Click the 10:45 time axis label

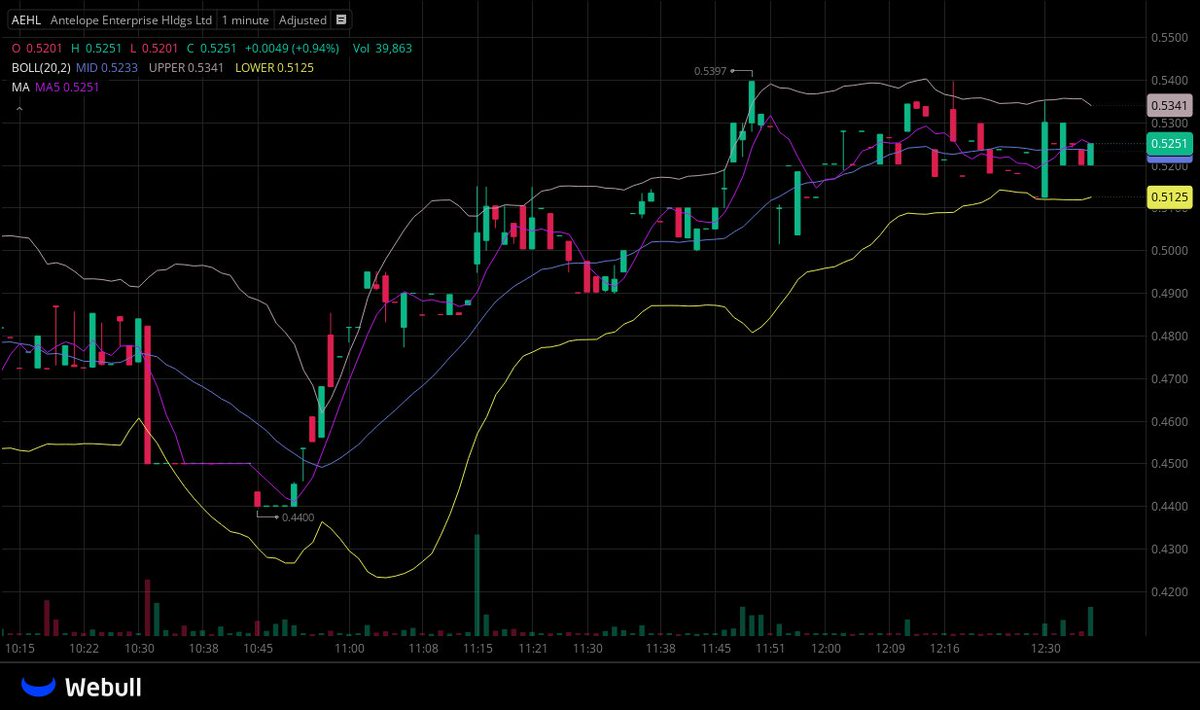(x=259, y=649)
